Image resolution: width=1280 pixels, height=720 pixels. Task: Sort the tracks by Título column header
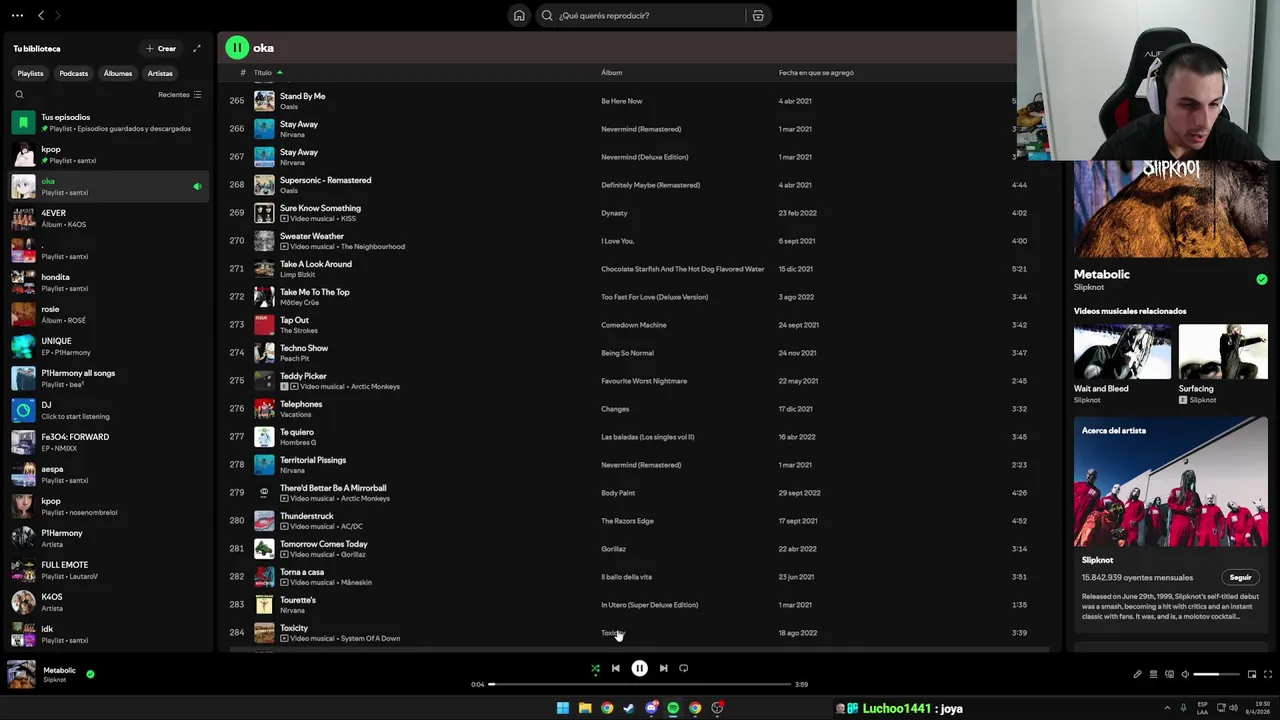(x=262, y=72)
